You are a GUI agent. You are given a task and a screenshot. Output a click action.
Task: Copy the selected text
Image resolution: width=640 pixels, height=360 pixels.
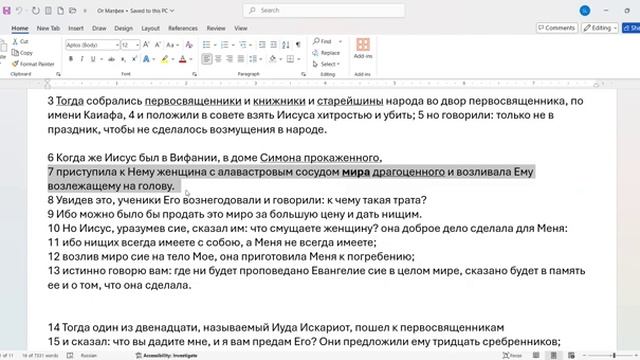tap(22, 53)
